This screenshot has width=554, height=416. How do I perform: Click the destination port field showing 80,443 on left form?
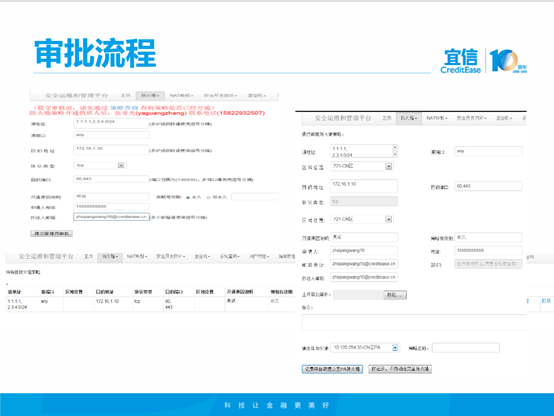click(111, 179)
